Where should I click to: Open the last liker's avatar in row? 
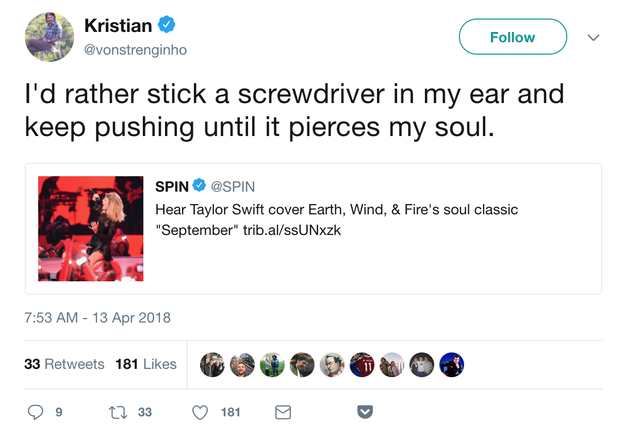coord(453,365)
